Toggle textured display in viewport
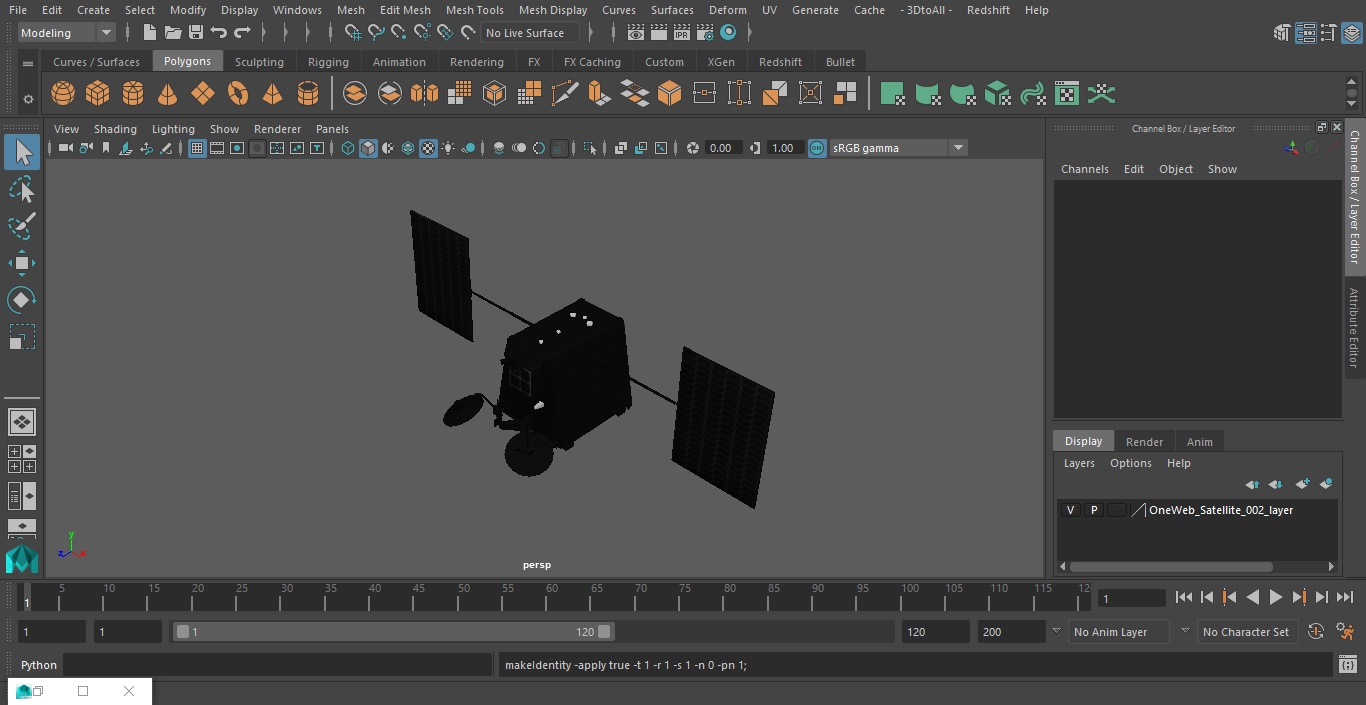 tap(428, 148)
